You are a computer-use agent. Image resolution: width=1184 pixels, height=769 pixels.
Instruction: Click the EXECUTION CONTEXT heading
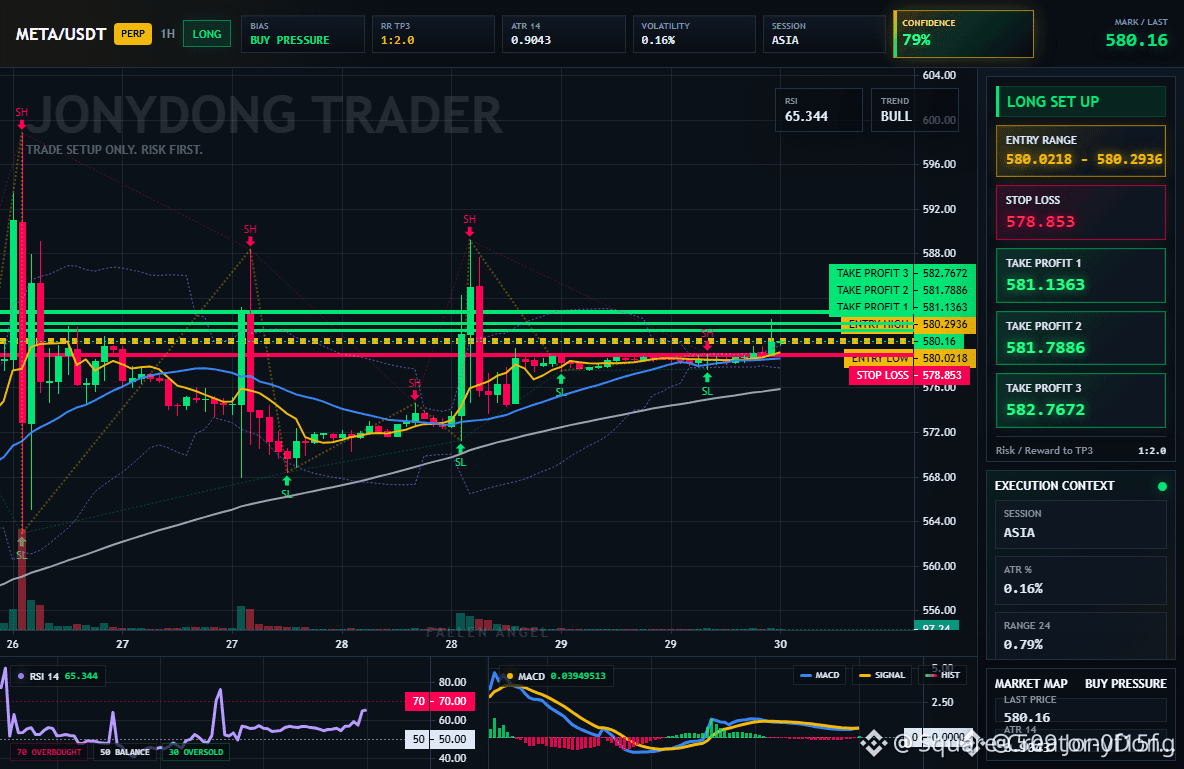(x=1054, y=486)
